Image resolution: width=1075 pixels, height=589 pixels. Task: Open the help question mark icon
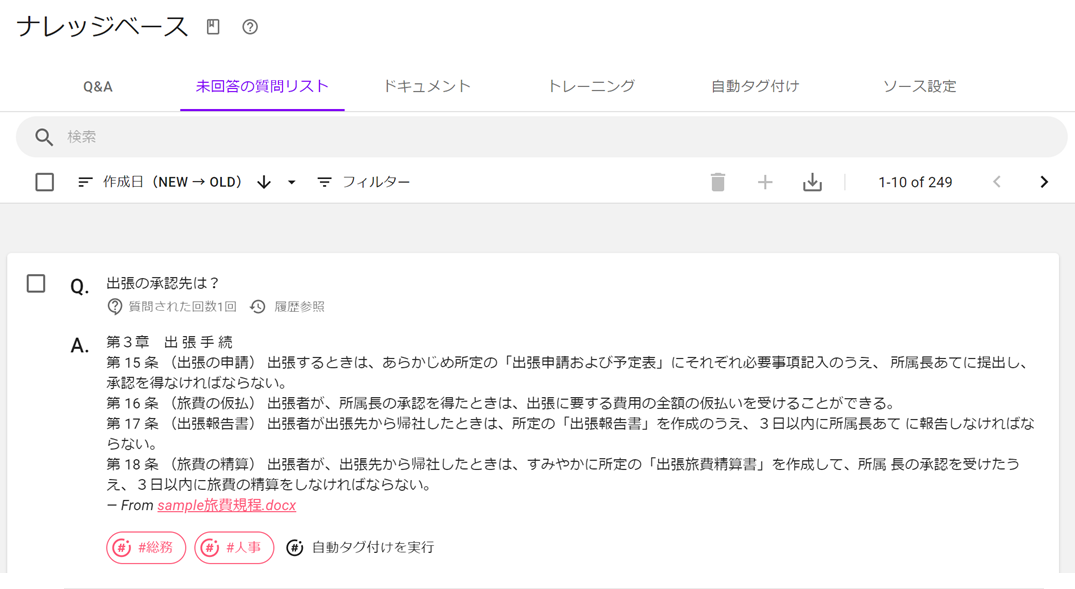(250, 27)
